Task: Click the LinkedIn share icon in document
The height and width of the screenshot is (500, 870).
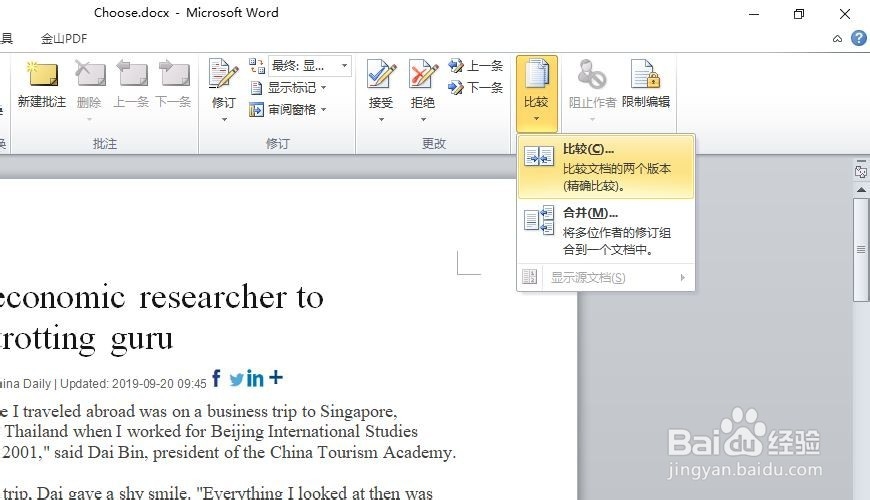Action: pyautogui.click(x=255, y=378)
